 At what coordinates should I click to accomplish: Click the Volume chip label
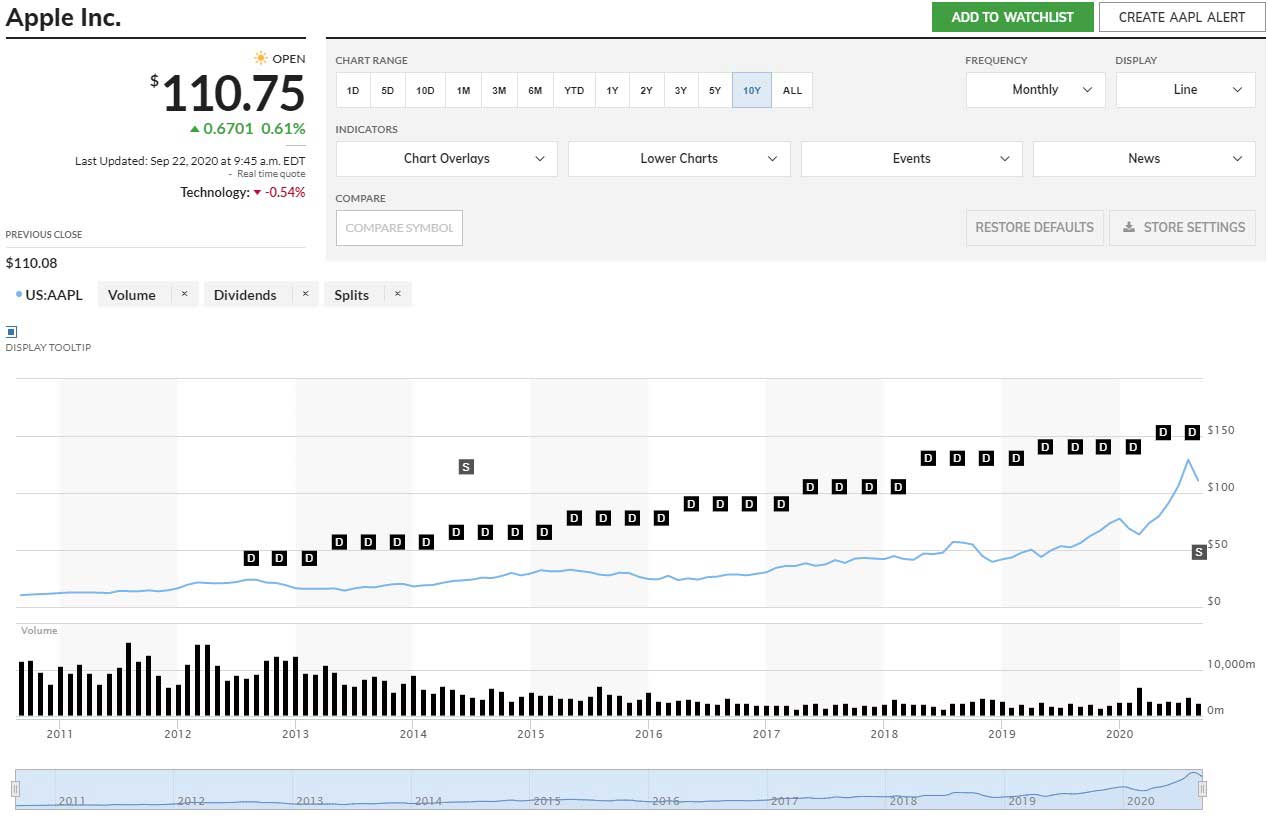pyautogui.click(x=132, y=295)
